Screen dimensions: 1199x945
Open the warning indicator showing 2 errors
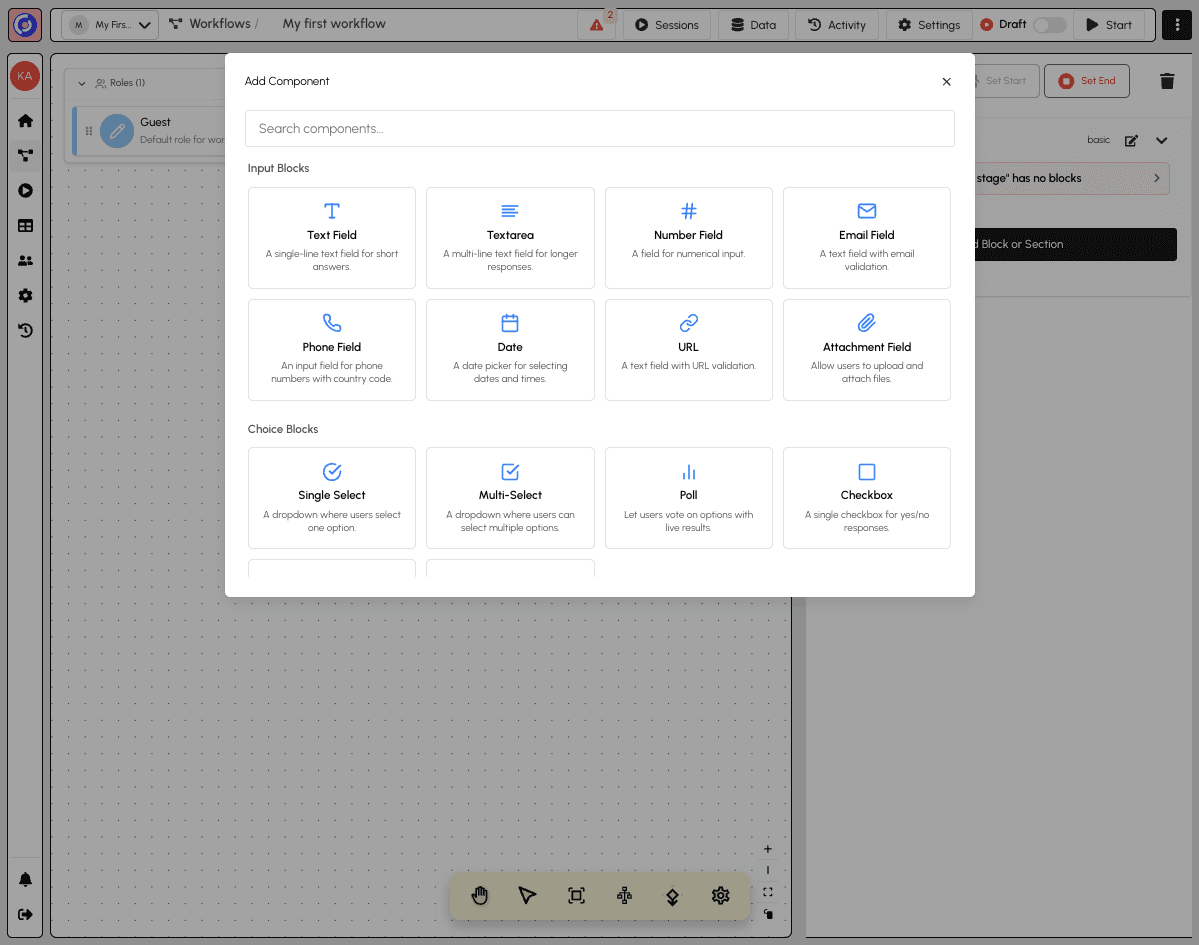click(597, 24)
